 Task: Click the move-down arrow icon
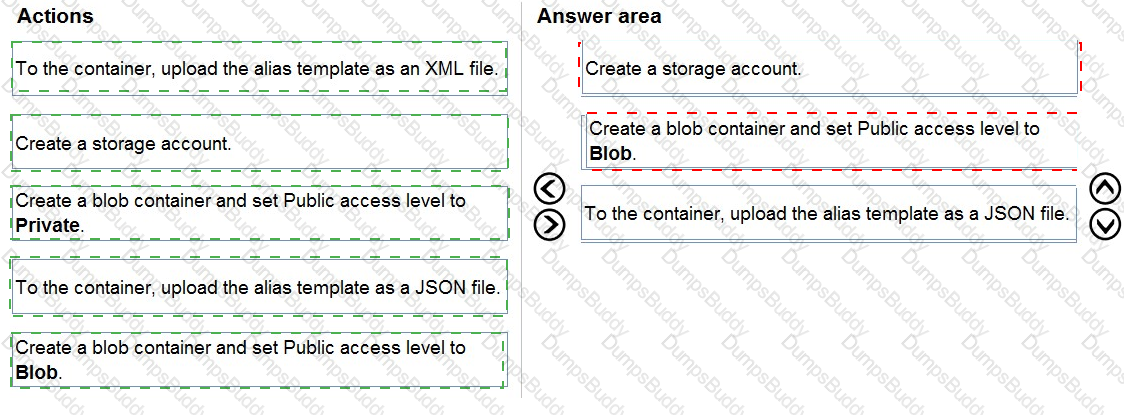[1104, 225]
